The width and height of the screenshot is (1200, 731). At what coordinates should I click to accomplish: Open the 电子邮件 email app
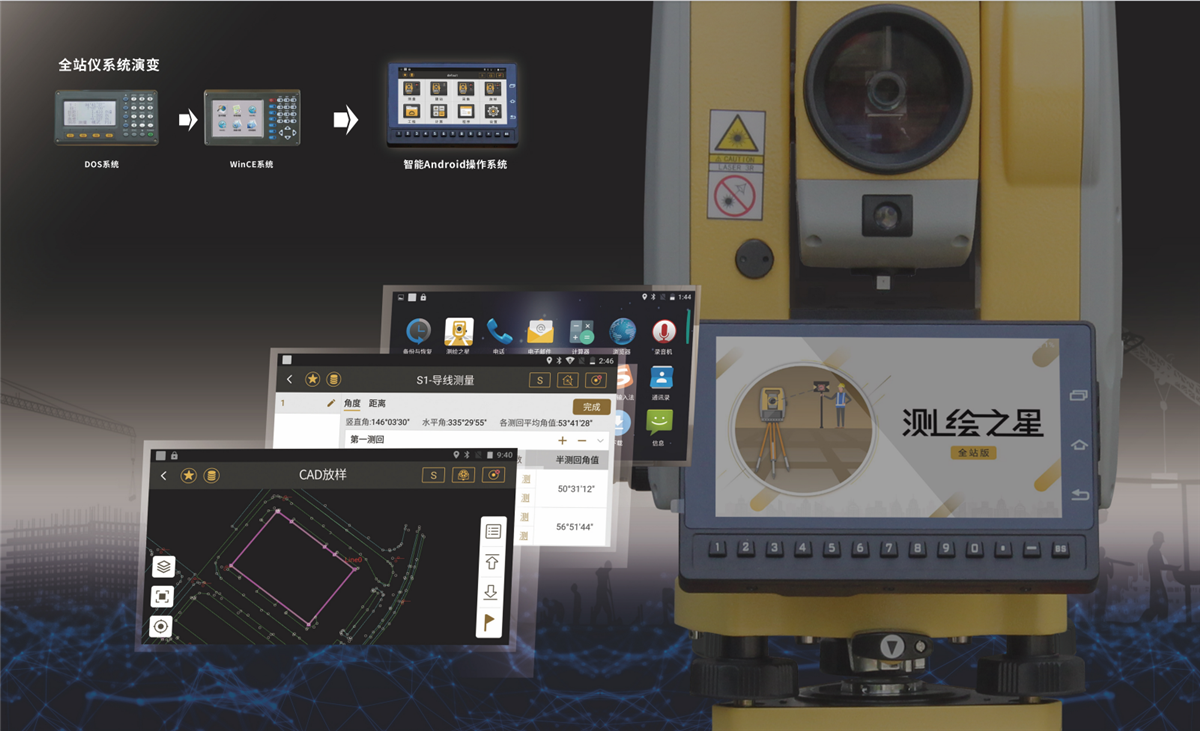tap(541, 331)
